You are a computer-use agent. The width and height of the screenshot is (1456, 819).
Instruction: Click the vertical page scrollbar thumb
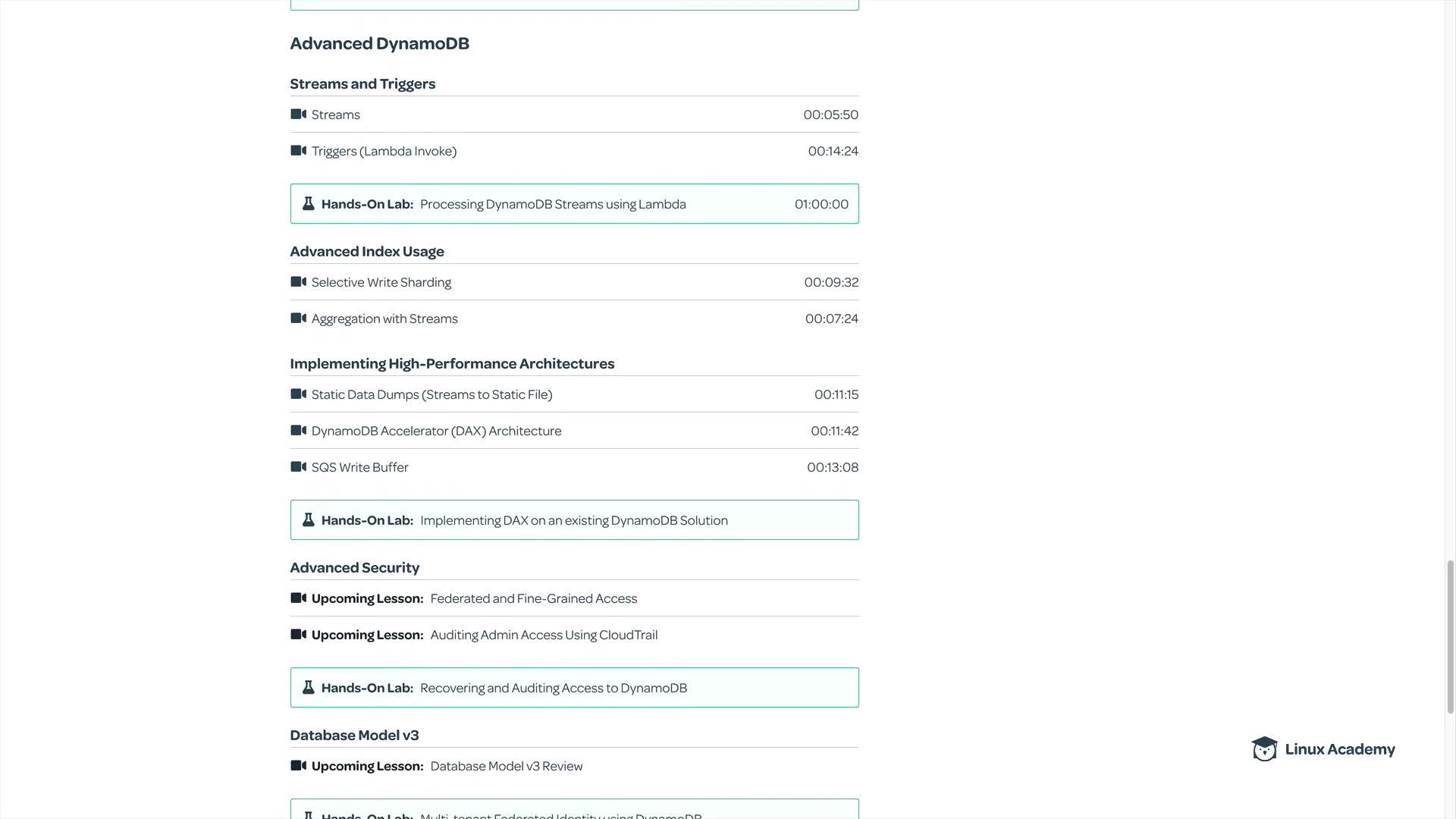coord(1451,637)
